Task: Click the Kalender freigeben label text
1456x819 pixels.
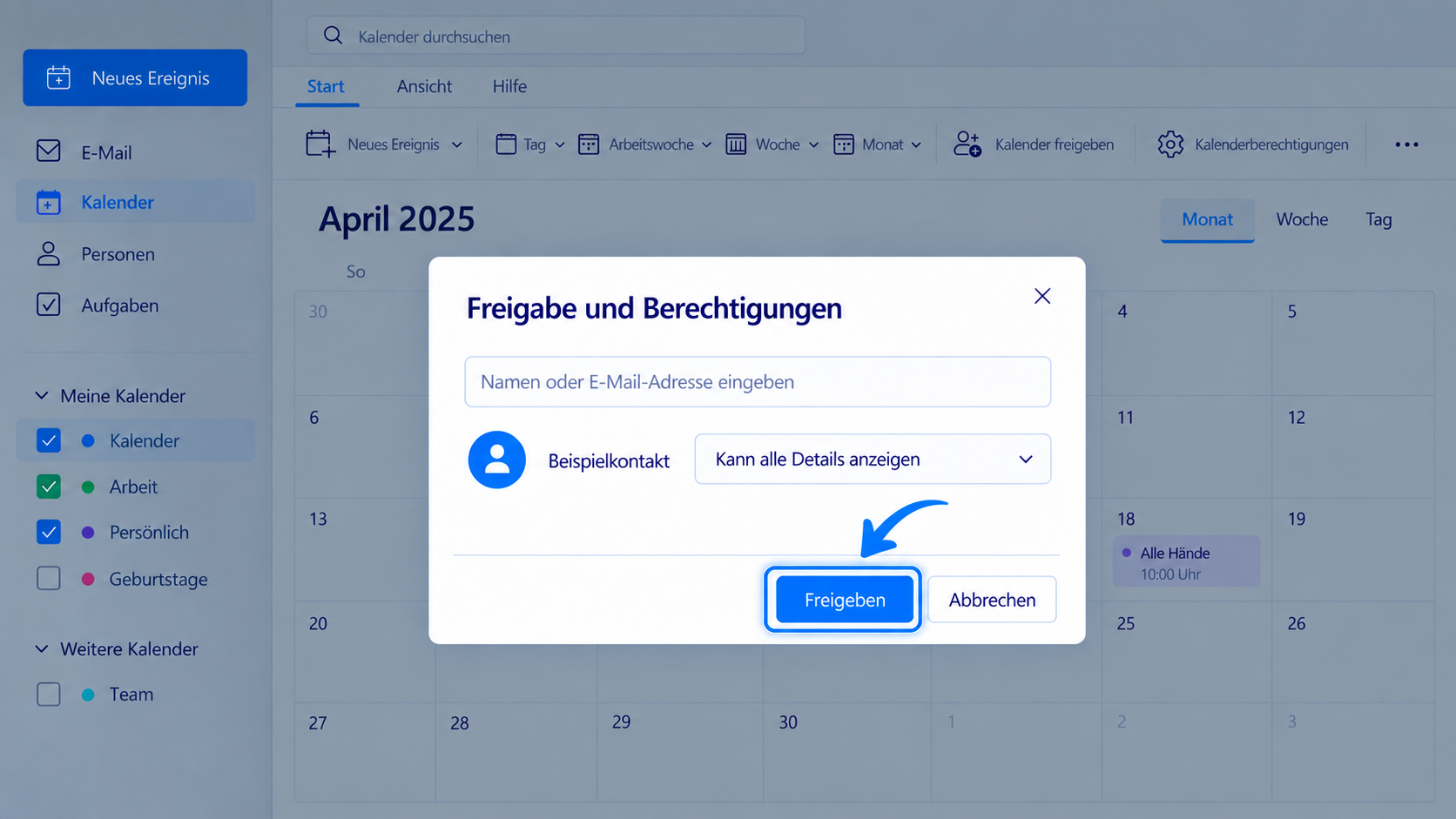Action: (x=1055, y=144)
